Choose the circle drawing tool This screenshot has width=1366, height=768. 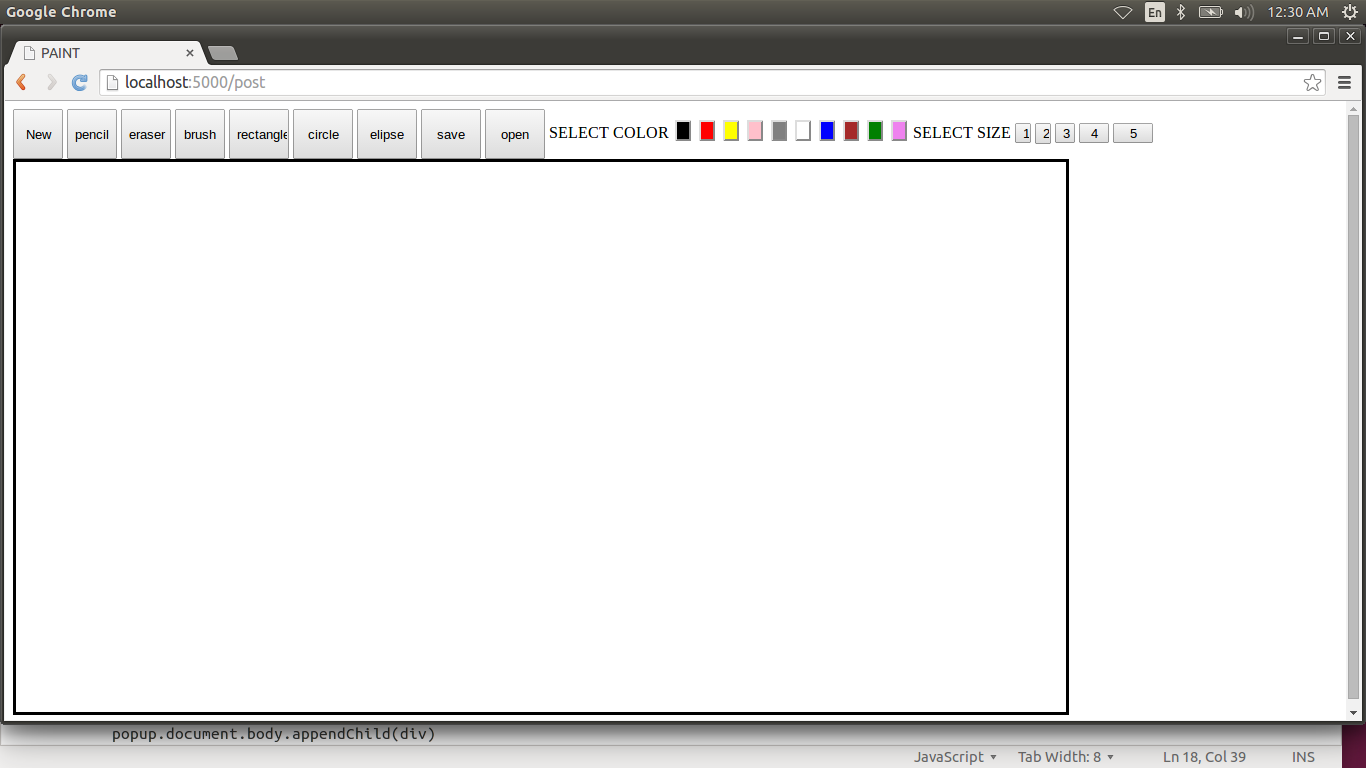[x=322, y=133]
